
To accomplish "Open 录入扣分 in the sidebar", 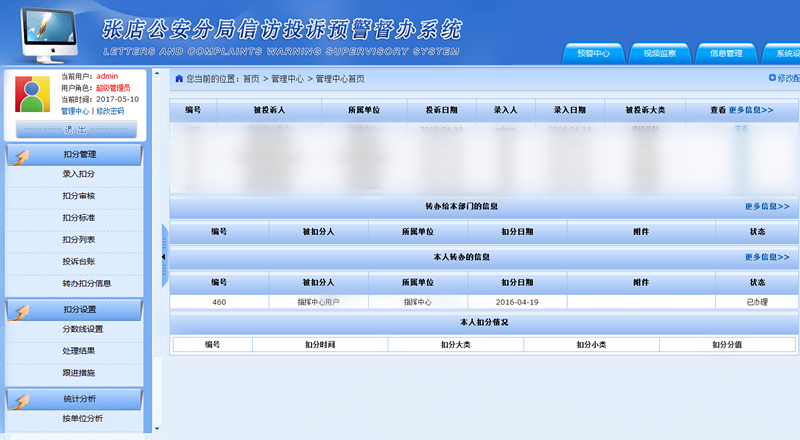I will click(x=79, y=175).
